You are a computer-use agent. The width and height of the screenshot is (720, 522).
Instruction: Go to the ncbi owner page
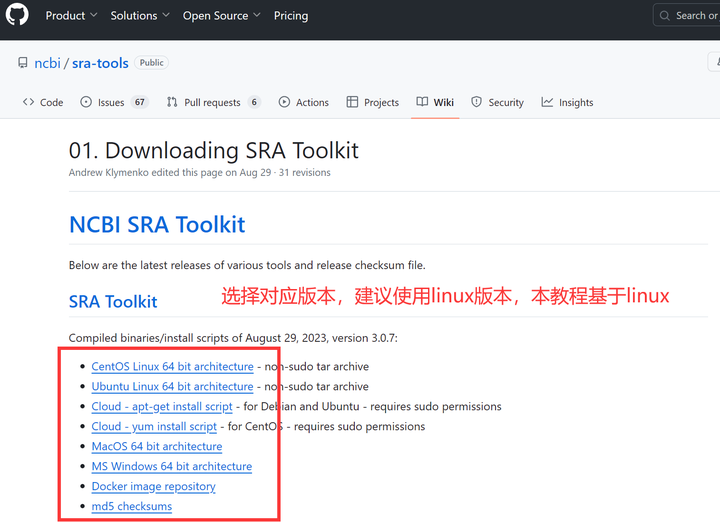pos(47,63)
